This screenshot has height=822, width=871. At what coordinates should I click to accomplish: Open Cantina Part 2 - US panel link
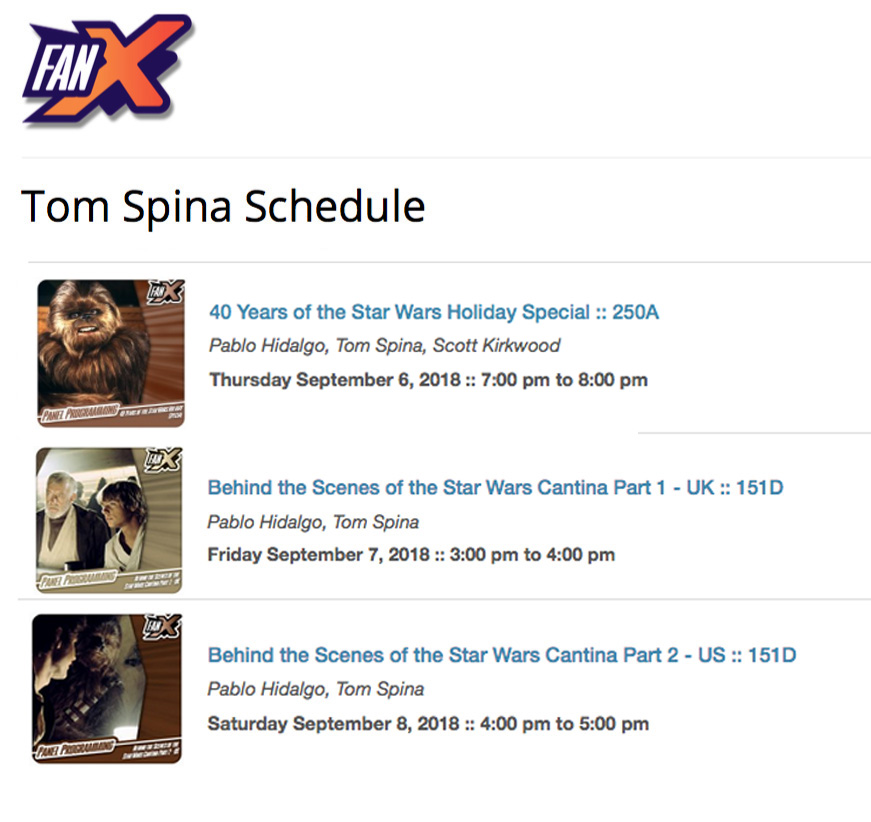point(502,655)
